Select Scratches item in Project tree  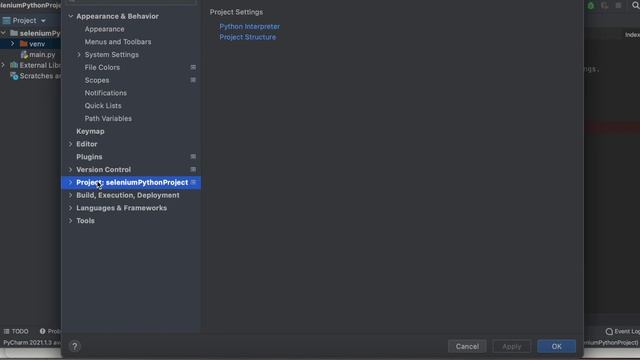tap(40, 76)
